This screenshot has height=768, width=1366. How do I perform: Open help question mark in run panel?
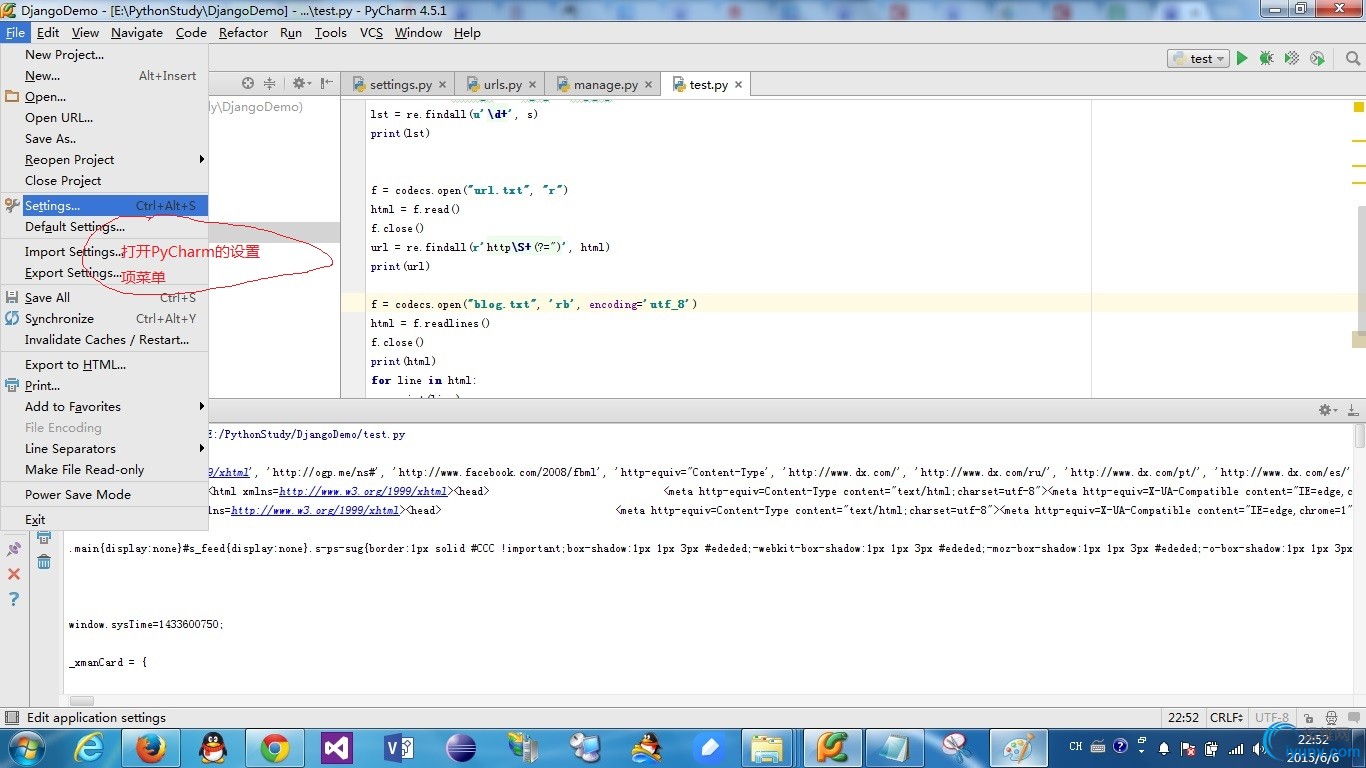(x=14, y=599)
